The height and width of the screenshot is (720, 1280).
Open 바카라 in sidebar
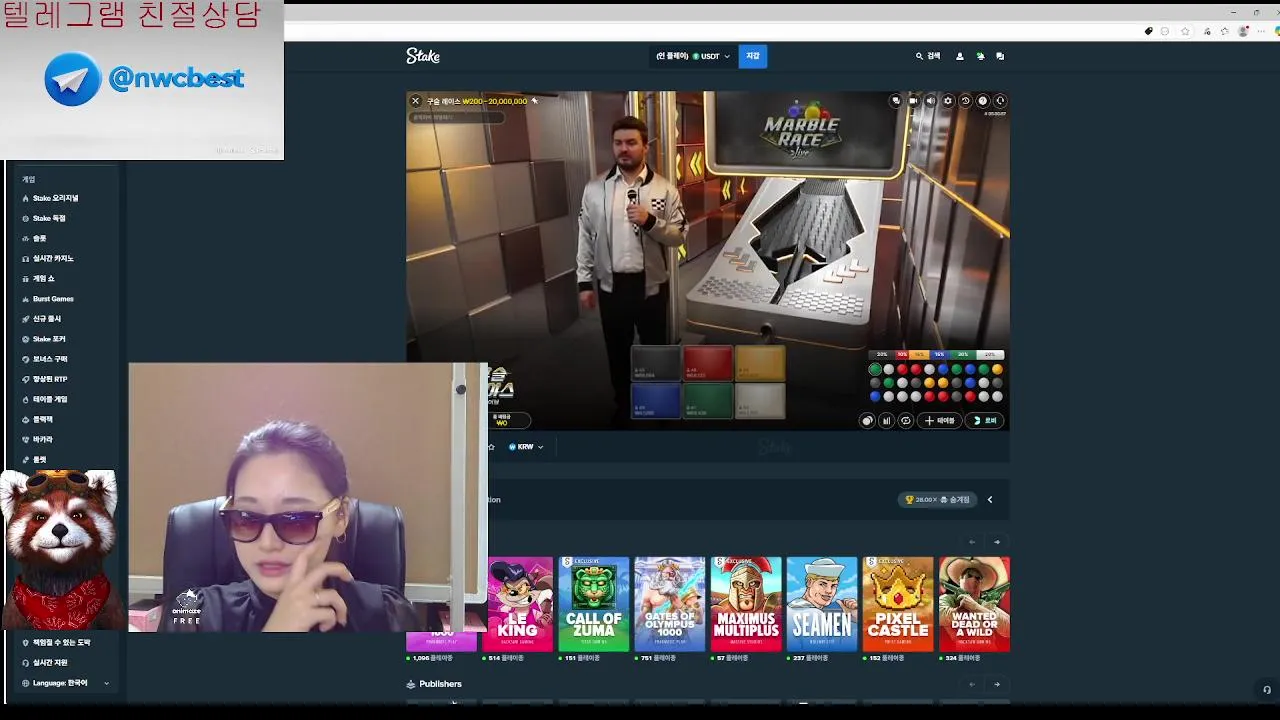[42, 439]
